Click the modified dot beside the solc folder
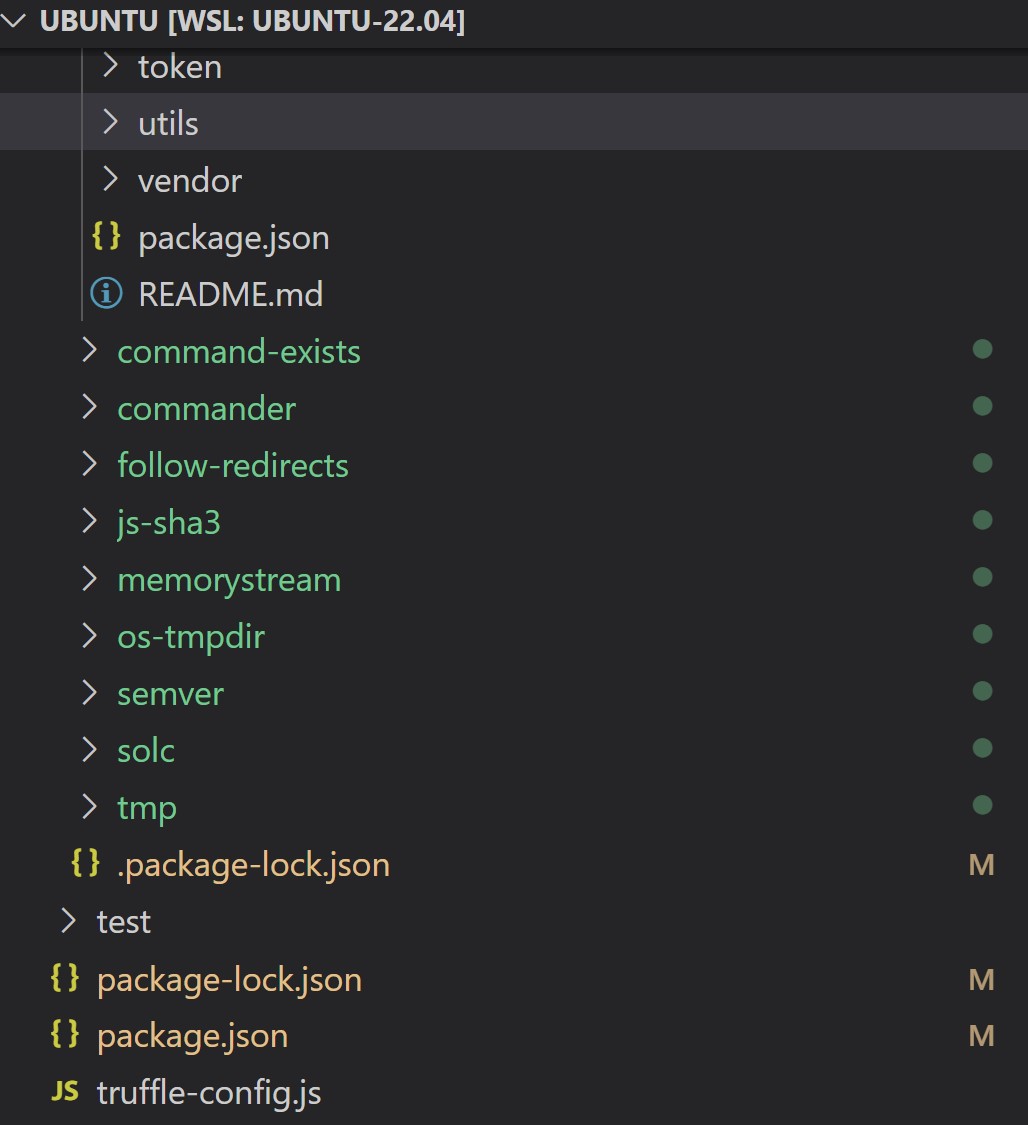The image size is (1028, 1125). pyautogui.click(x=981, y=750)
